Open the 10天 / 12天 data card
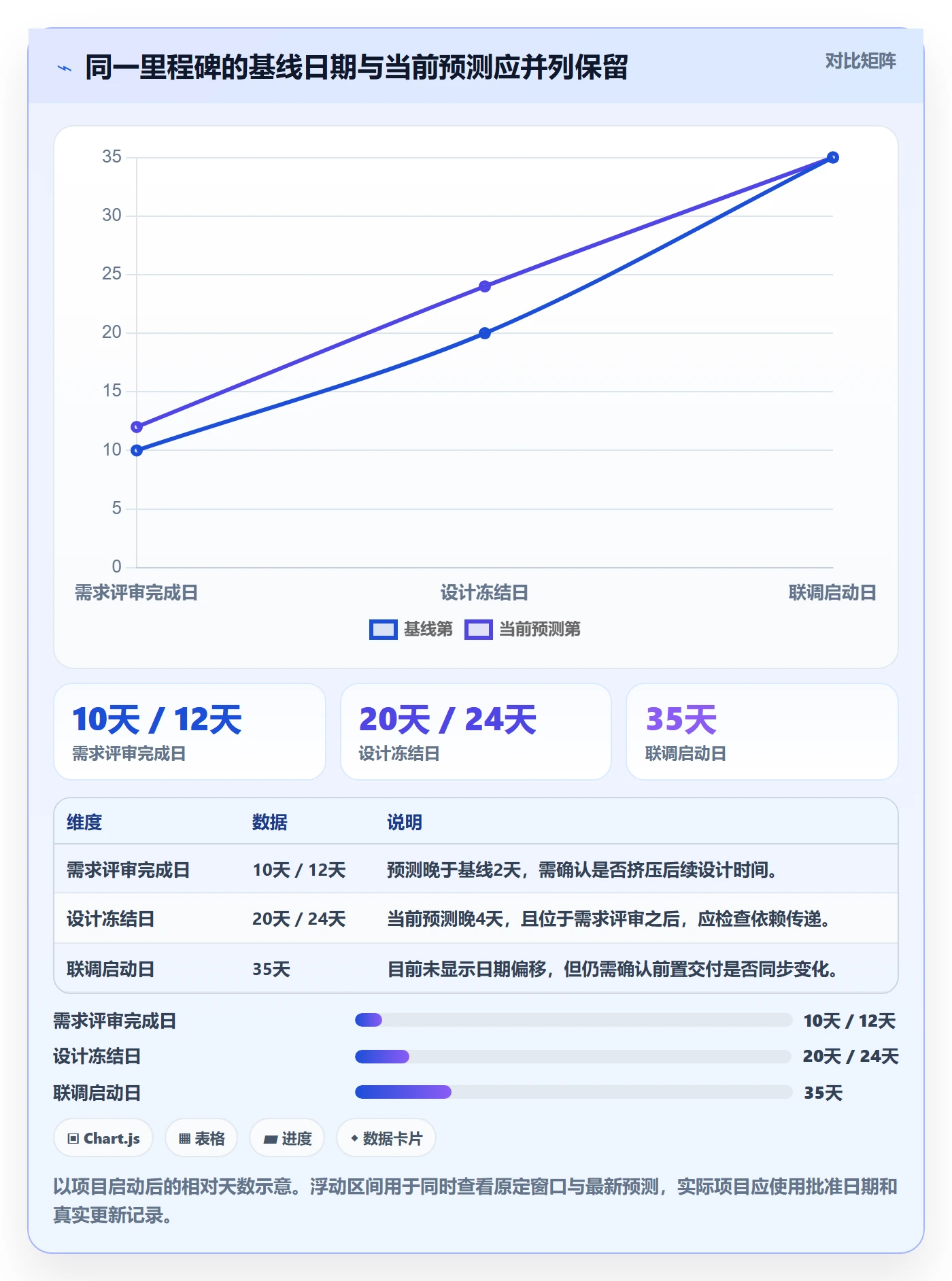The height and width of the screenshot is (1281, 952). pyautogui.click(x=190, y=732)
